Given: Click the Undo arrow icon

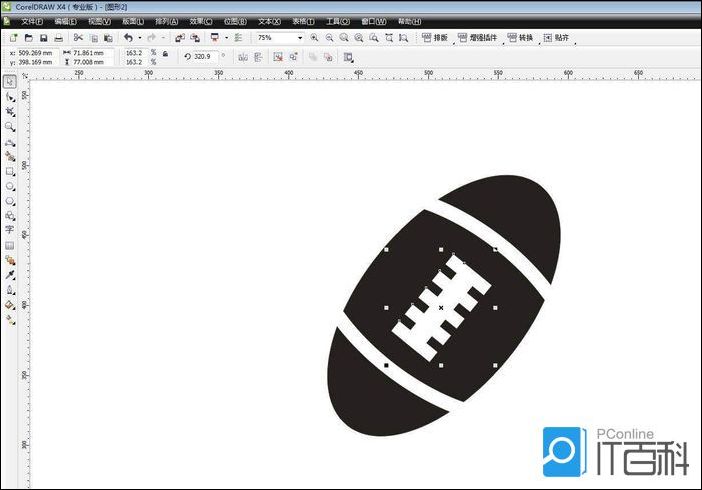Looking at the screenshot, I should (x=128, y=38).
